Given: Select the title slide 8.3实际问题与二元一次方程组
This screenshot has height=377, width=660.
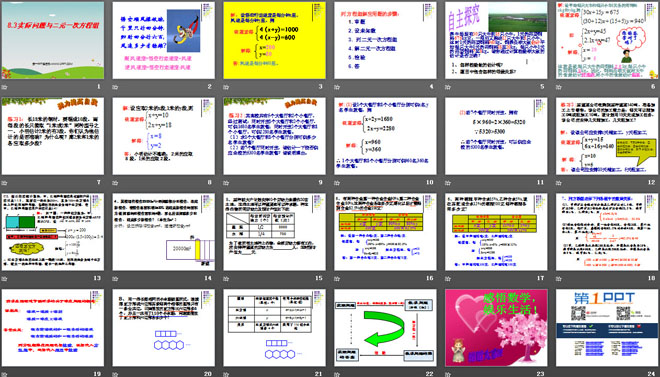Looking at the screenshot, I should 53,40.
